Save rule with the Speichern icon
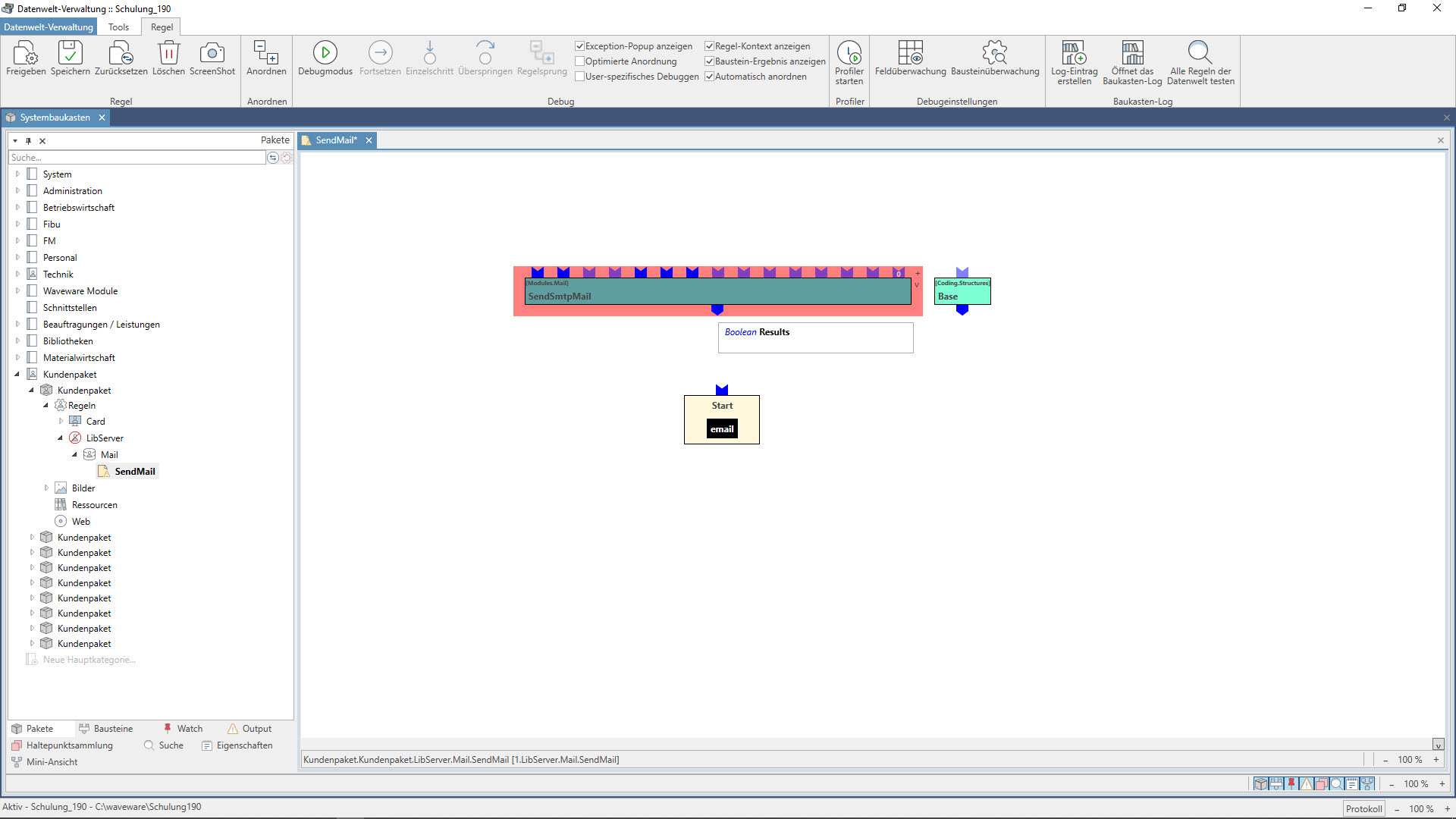Viewport: 1456px width, 819px height. [70, 54]
